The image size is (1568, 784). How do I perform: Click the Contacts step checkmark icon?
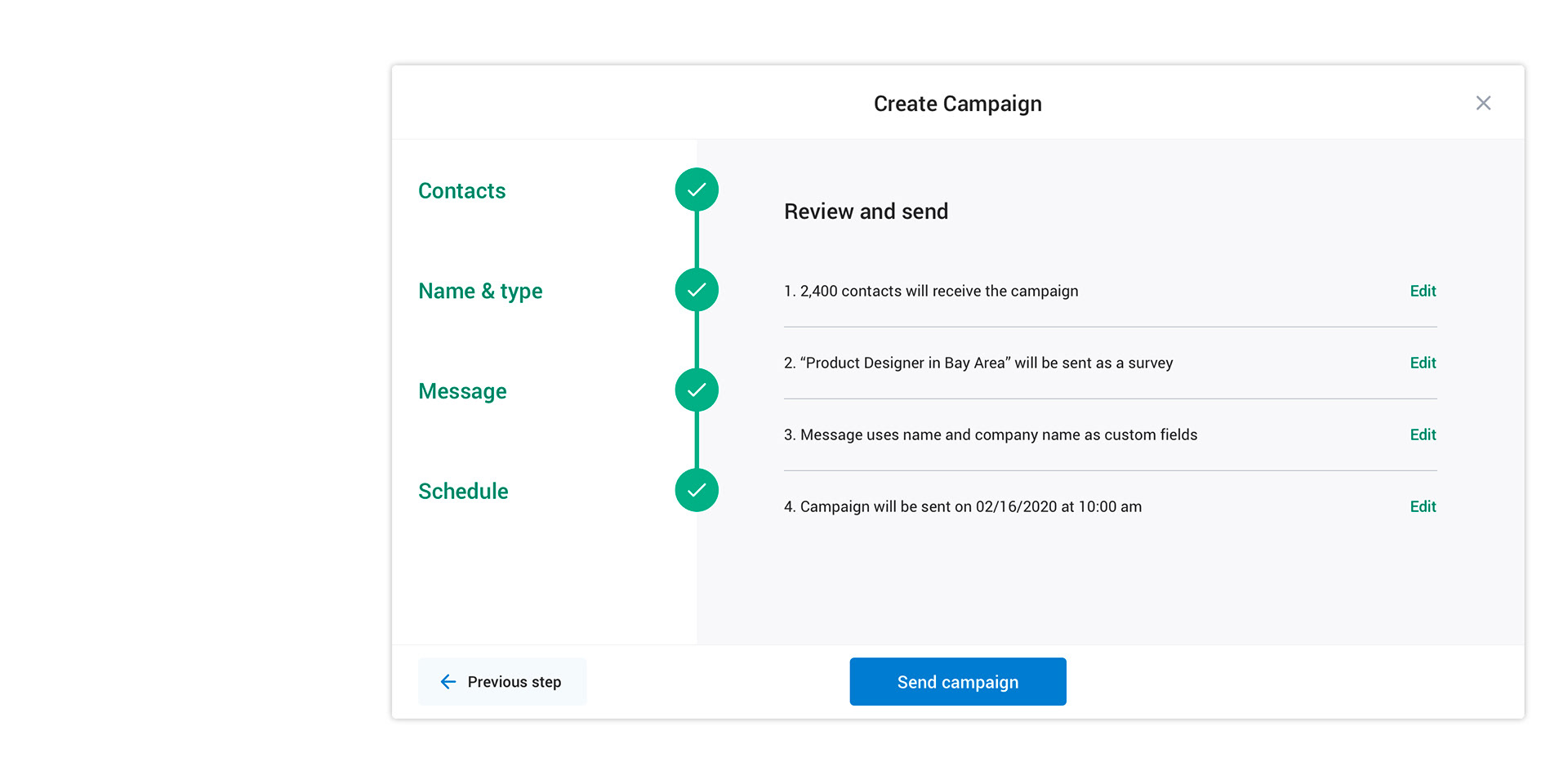coord(697,189)
